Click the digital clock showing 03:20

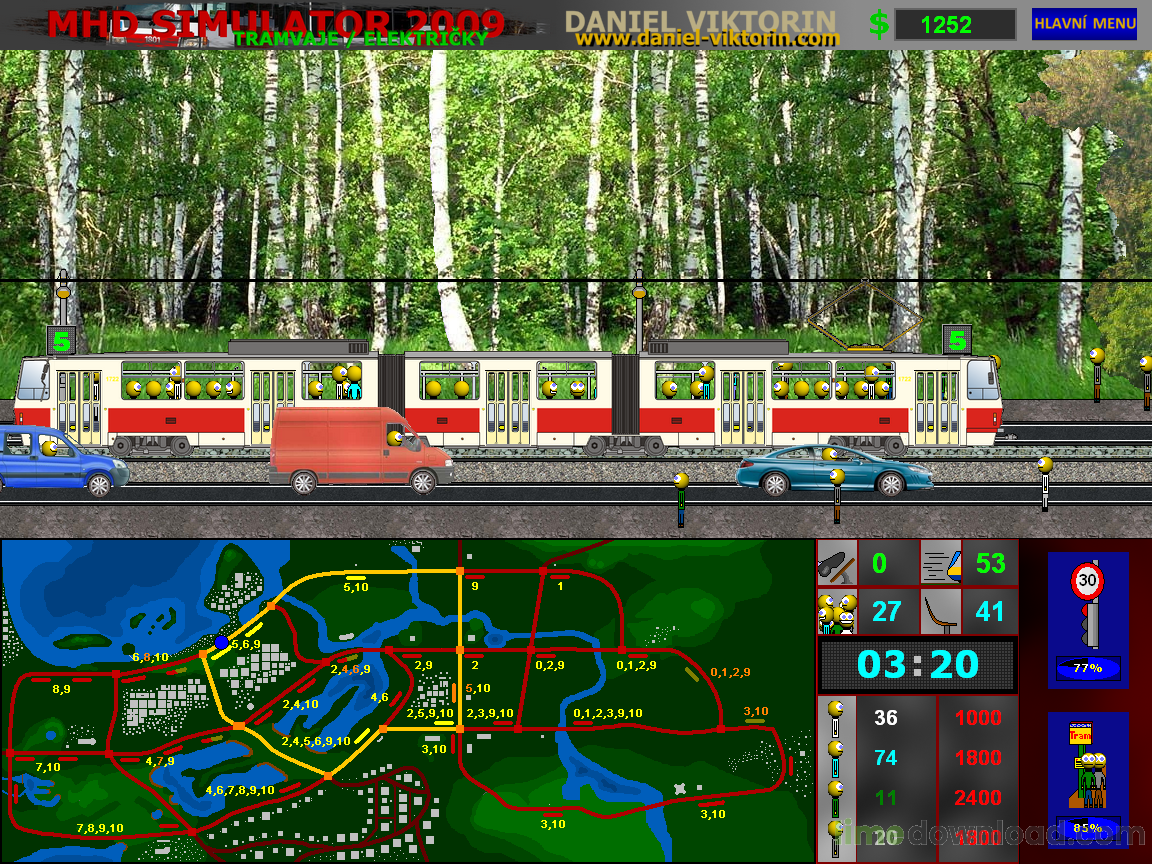(918, 664)
